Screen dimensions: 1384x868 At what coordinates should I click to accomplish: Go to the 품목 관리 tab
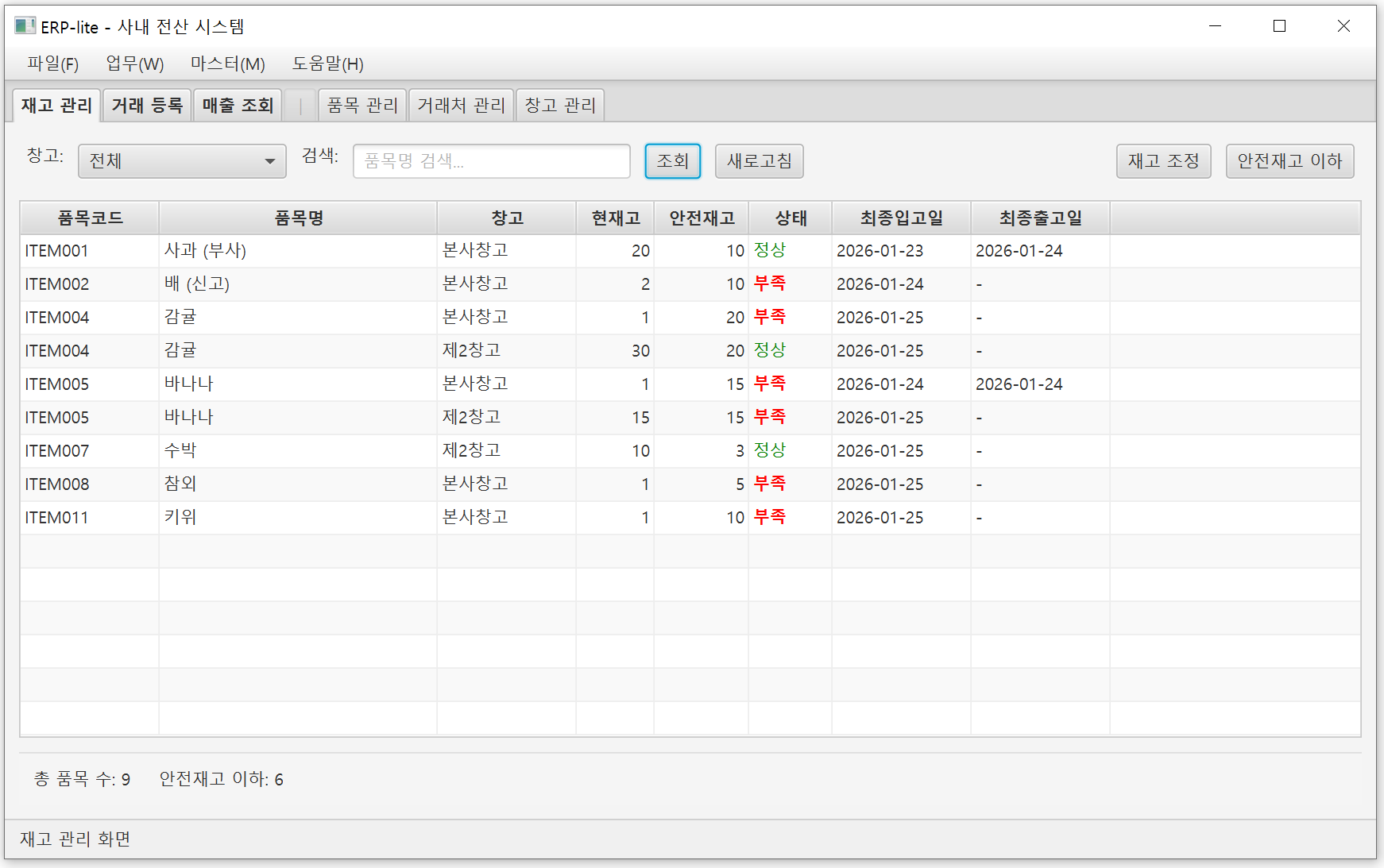point(362,105)
